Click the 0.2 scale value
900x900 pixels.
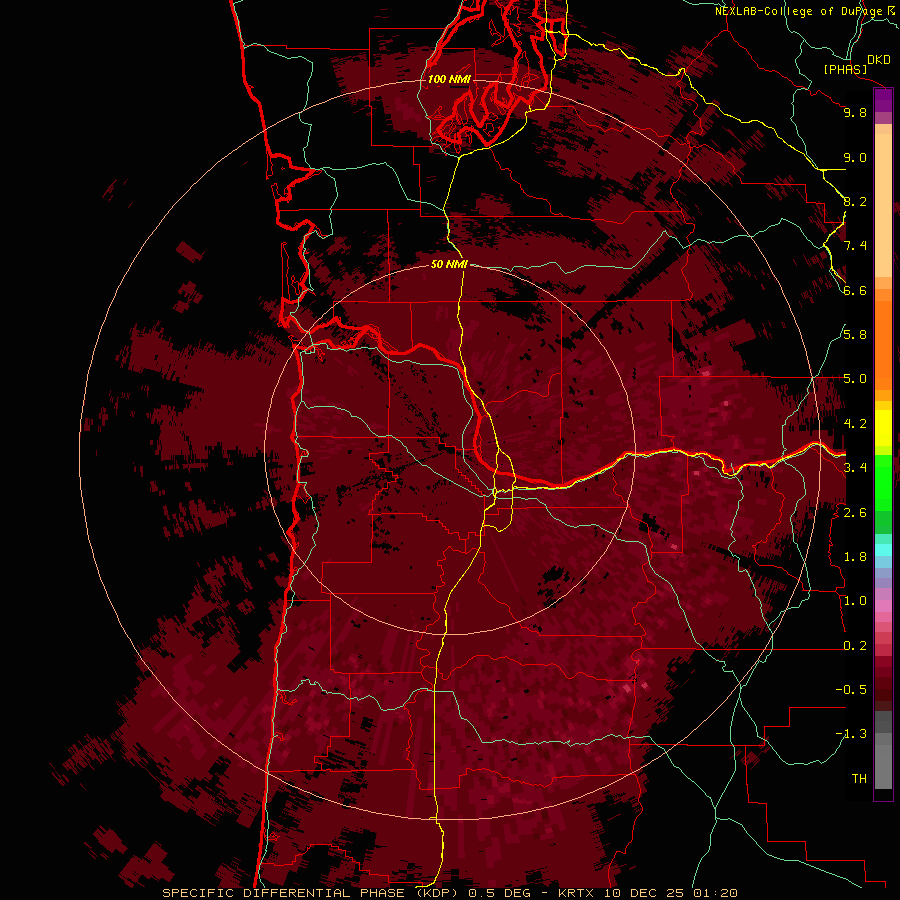click(855, 646)
